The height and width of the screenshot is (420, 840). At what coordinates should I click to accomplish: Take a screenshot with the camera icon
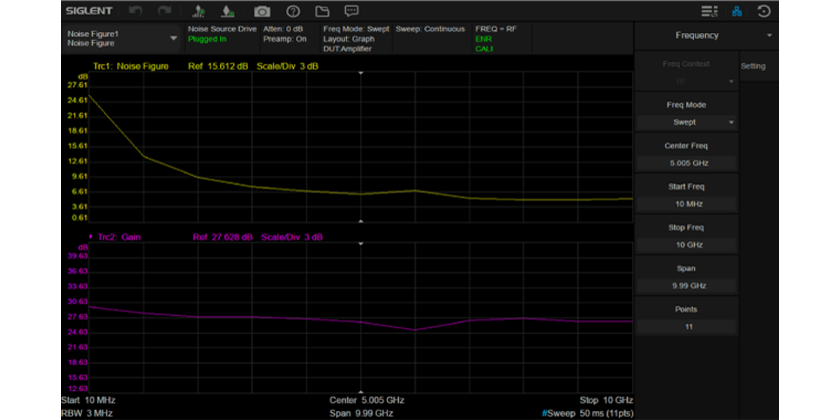(x=262, y=11)
